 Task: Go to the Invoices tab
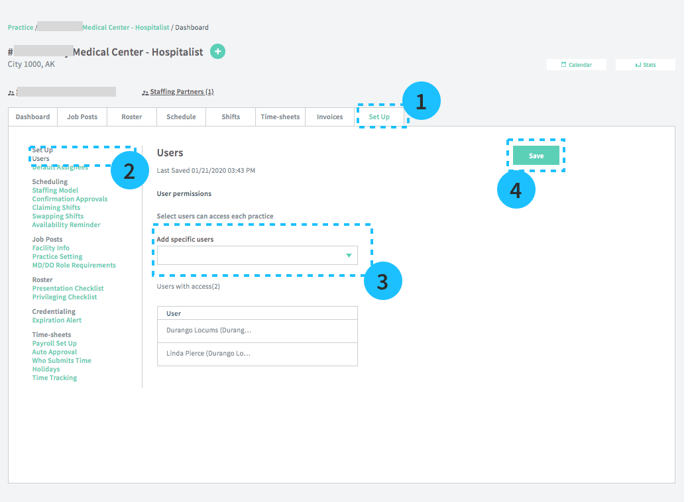click(330, 117)
